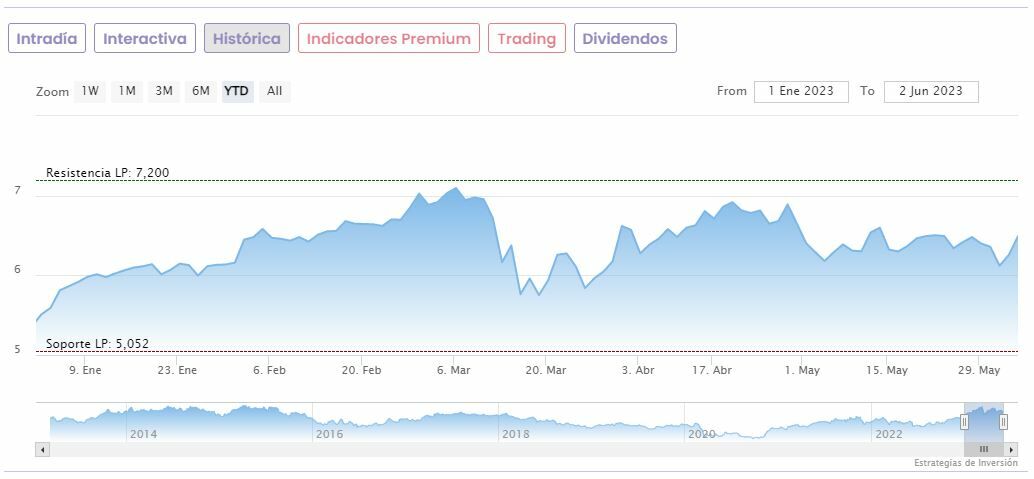This screenshot has width=1034, height=479.
Task: Toggle the YTD zoom range
Action: coord(237,91)
